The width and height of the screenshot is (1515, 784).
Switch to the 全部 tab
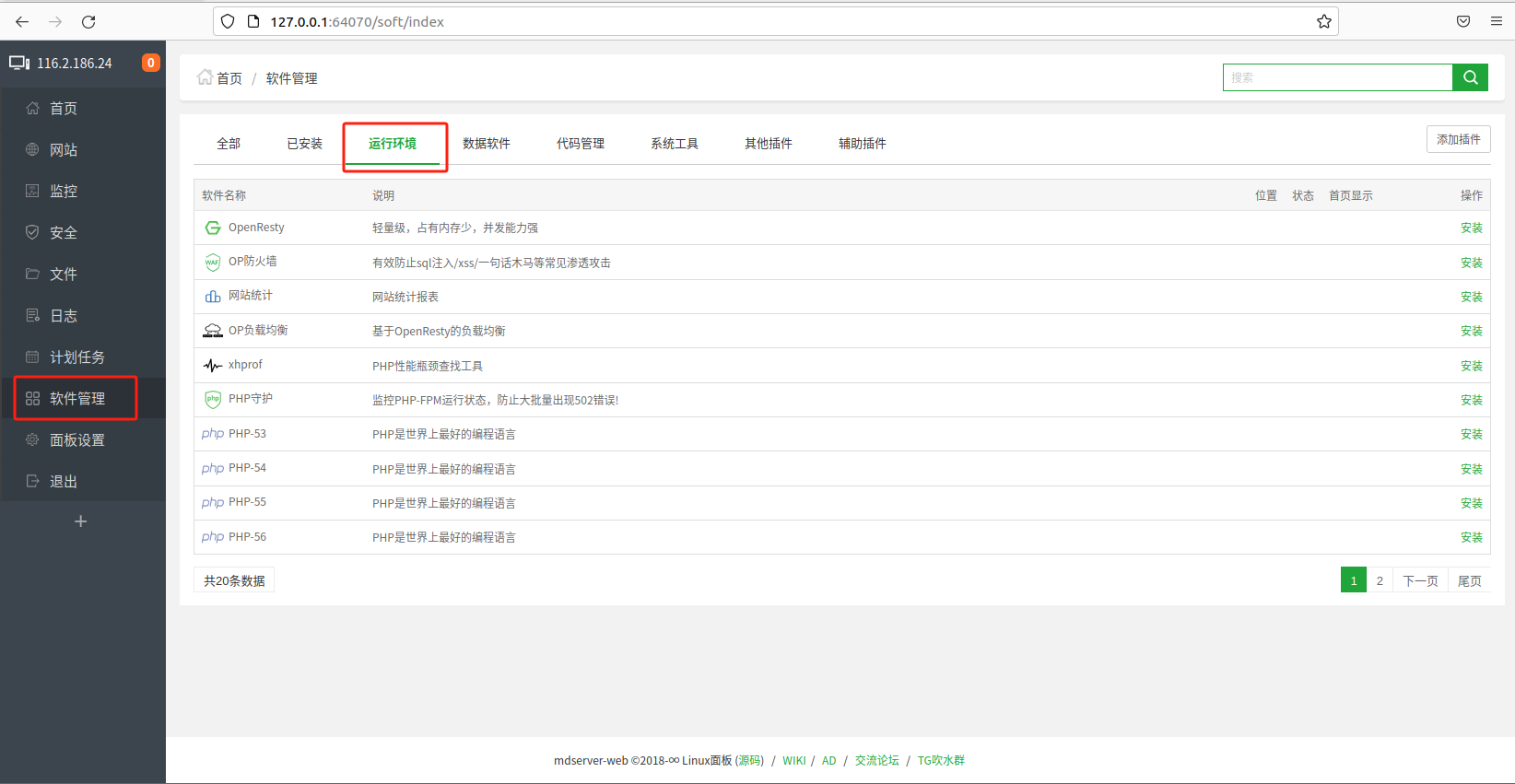click(229, 143)
